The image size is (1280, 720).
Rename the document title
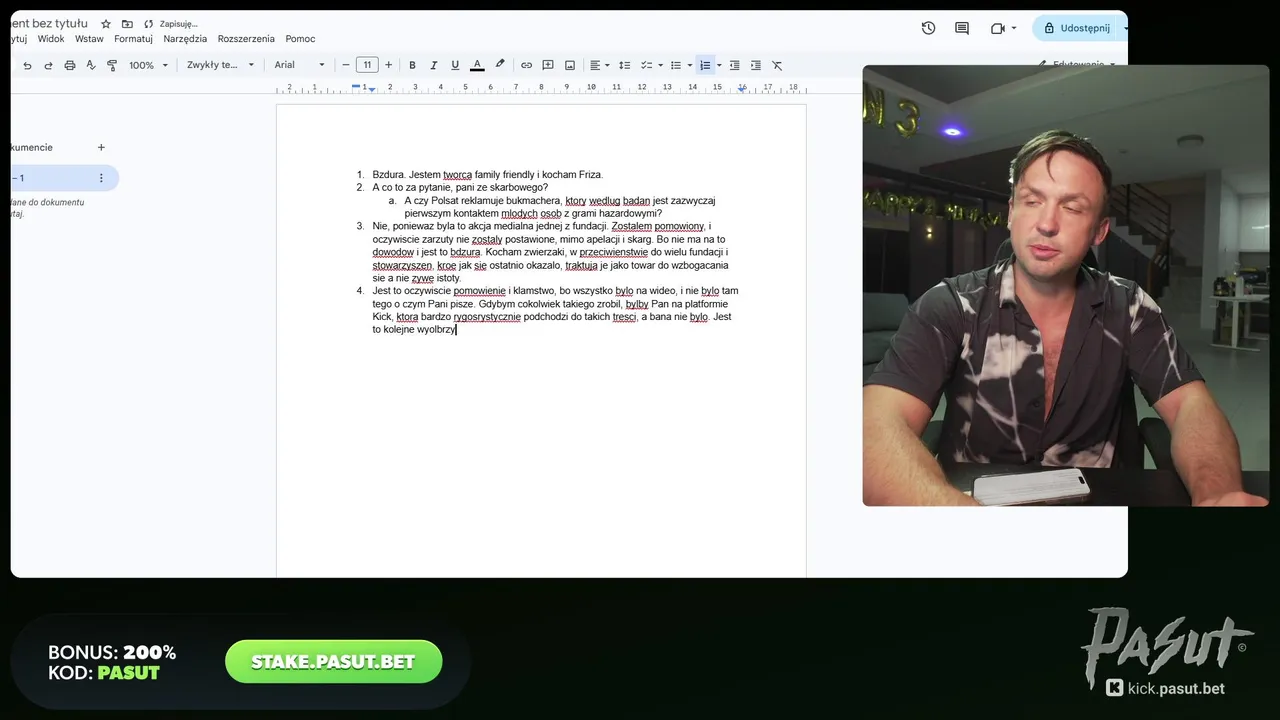point(49,23)
